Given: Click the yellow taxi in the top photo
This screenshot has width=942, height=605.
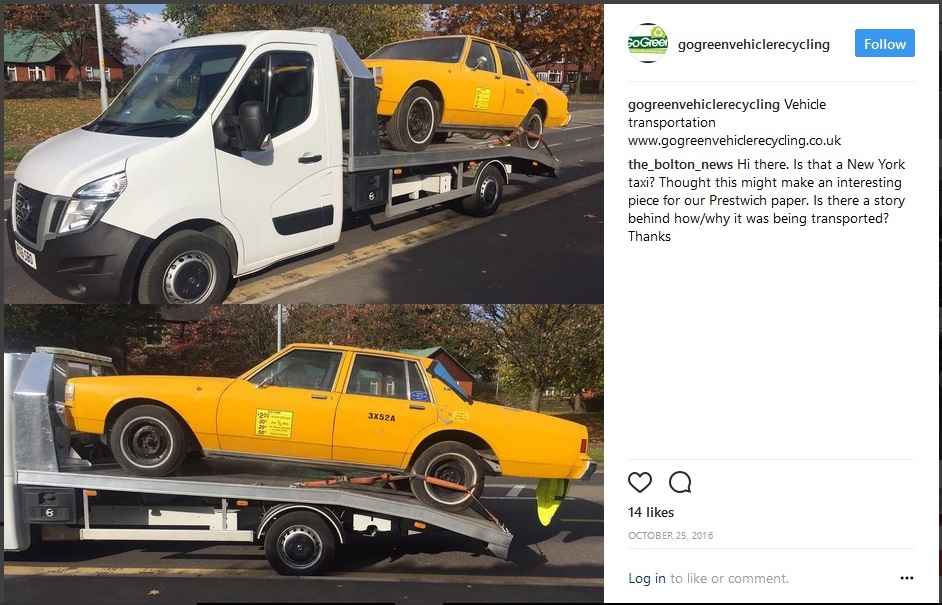Looking at the screenshot, I should click(466, 90).
